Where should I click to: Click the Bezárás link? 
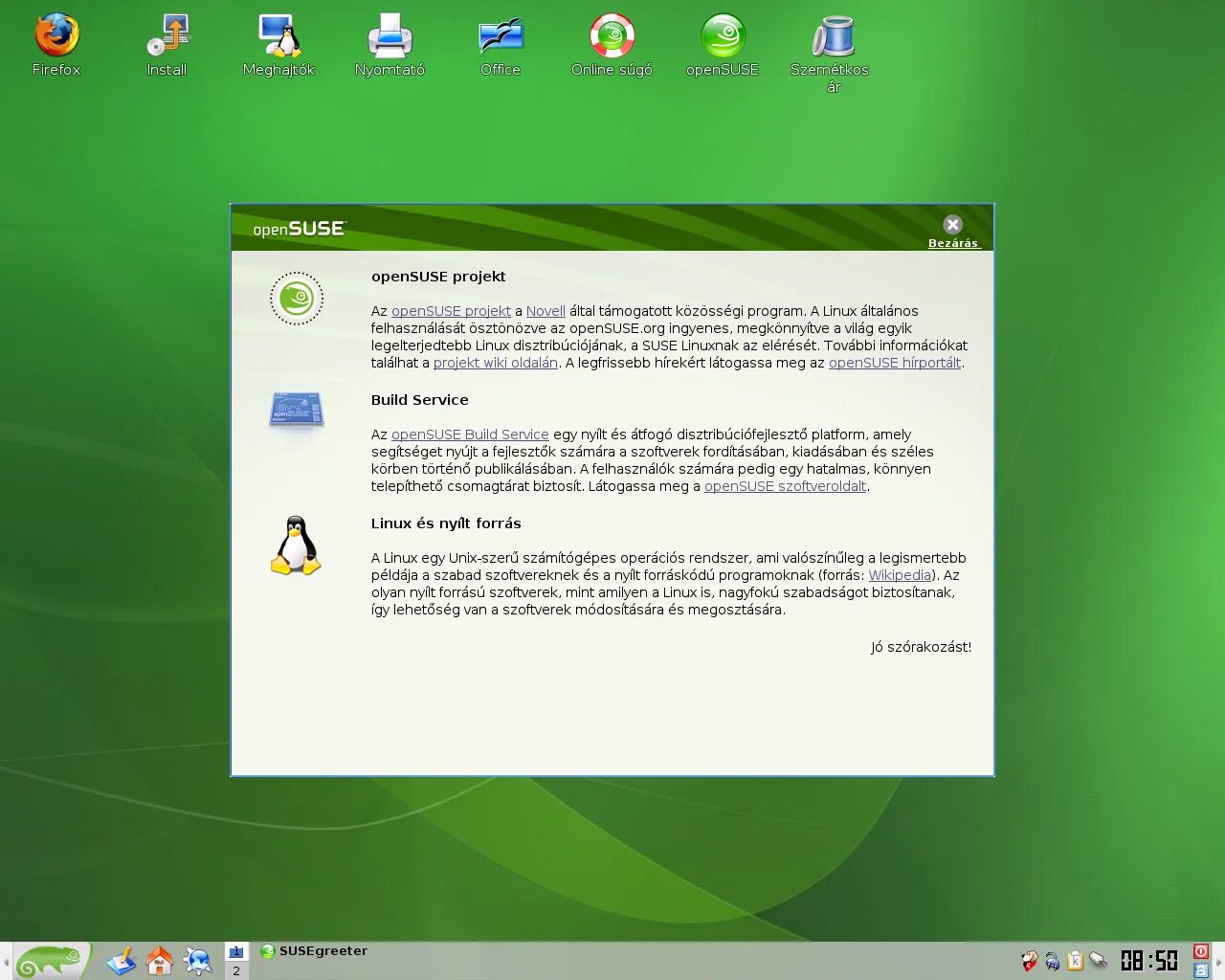pyautogui.click(x=953, y=243)
